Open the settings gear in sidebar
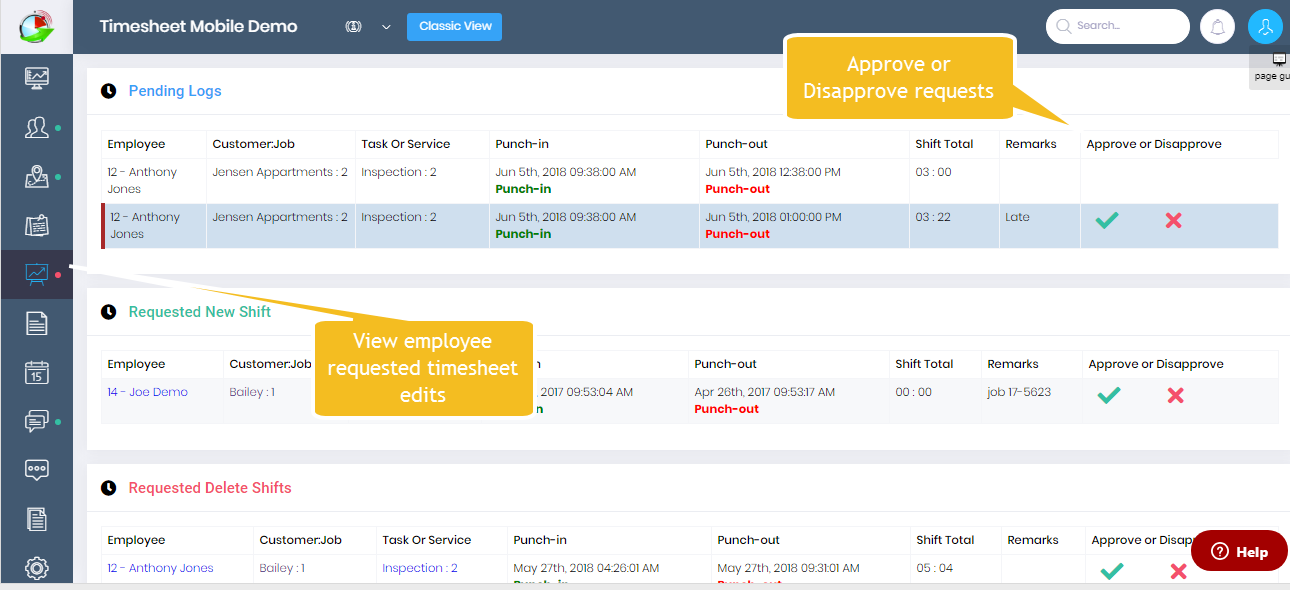Screen dimensions: 1290x590 (x=36, y=568)
